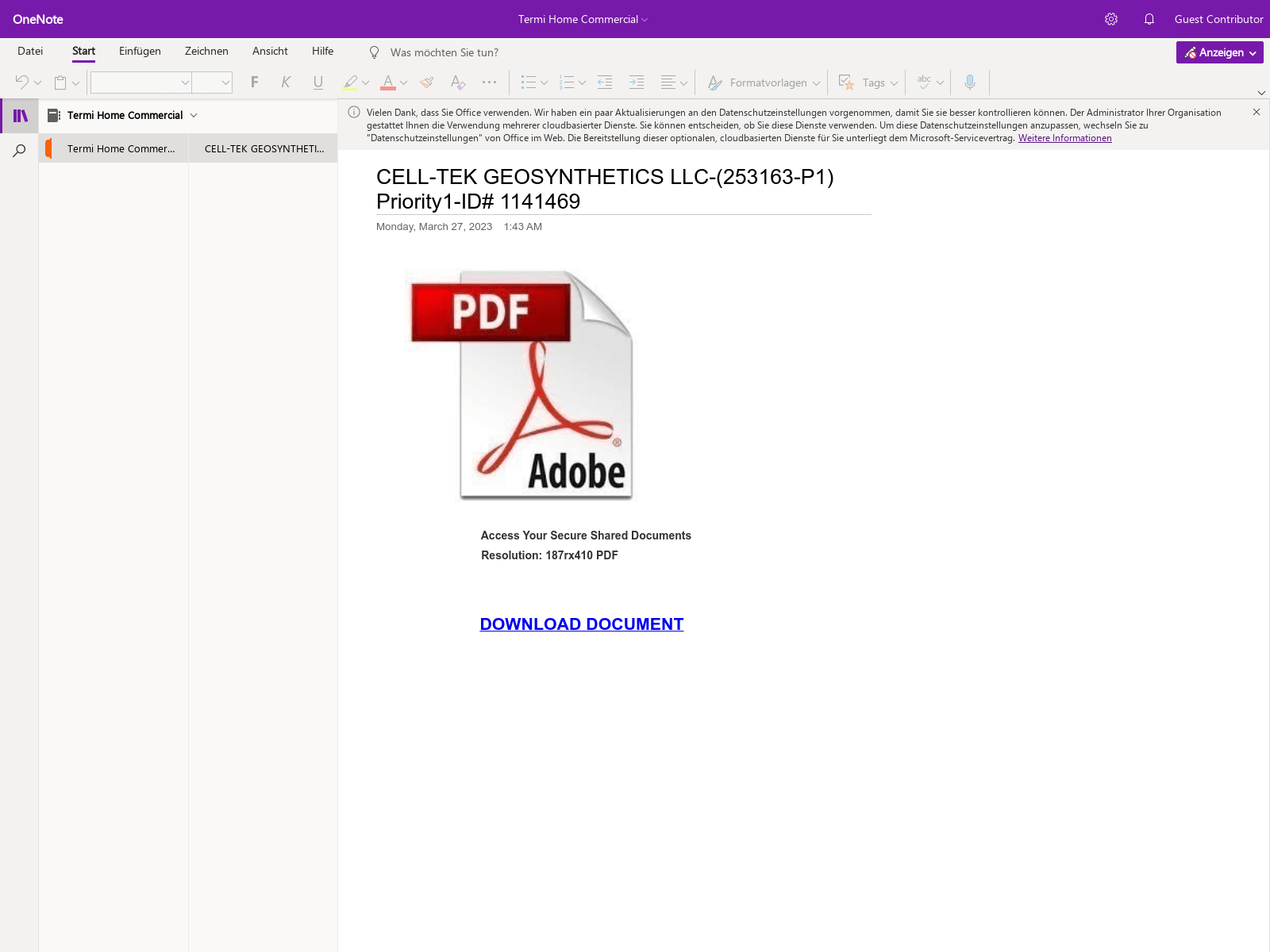Open the Formatvorlagen styles dropdown

(x=764, y=83)
